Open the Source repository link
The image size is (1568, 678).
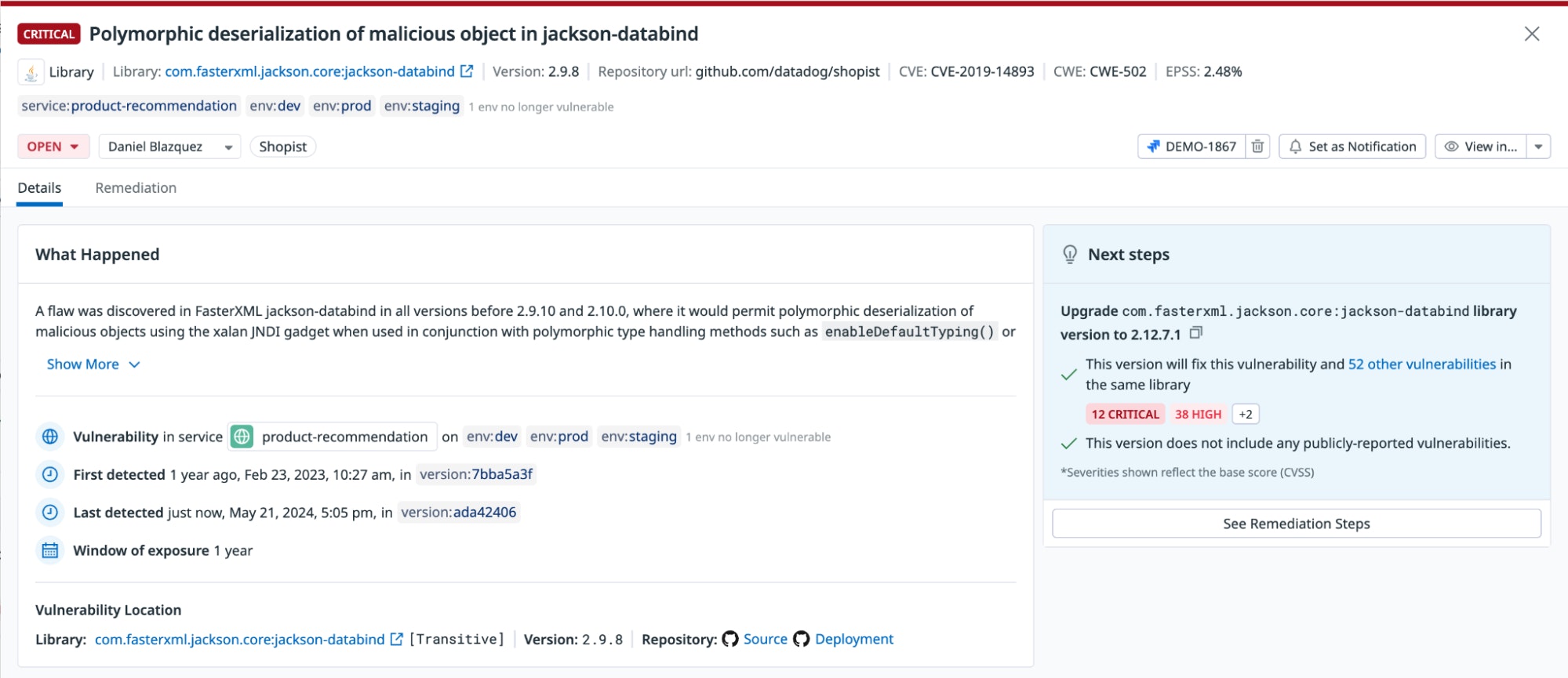tap(766, 639)
